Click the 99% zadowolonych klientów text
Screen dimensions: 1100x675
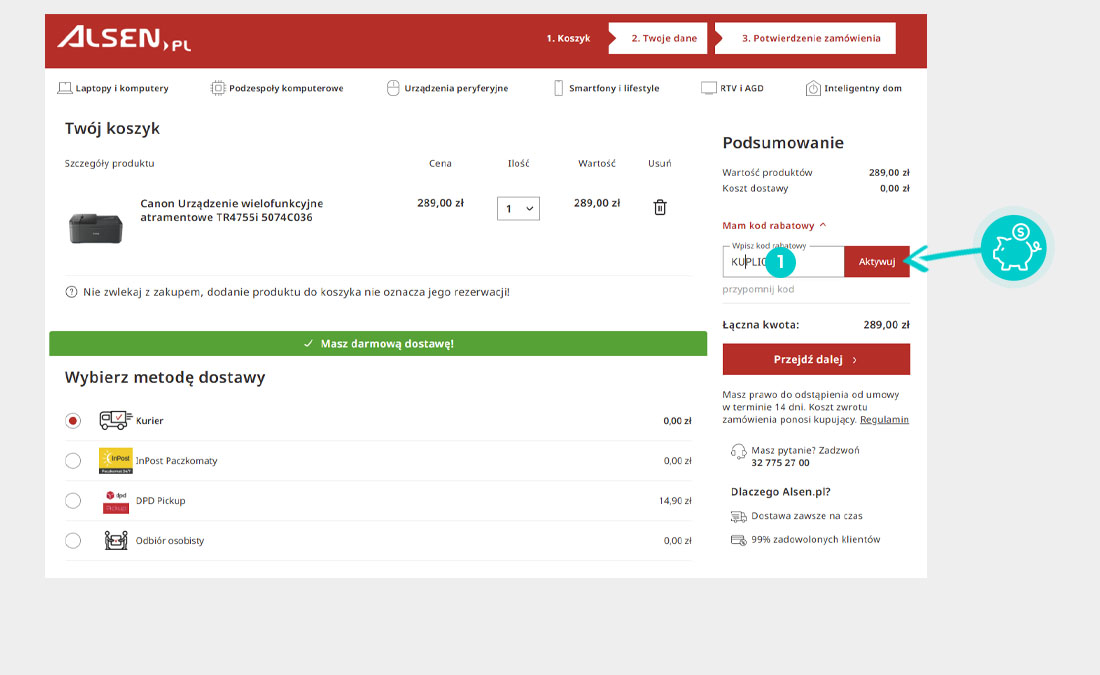click(815, 540)
